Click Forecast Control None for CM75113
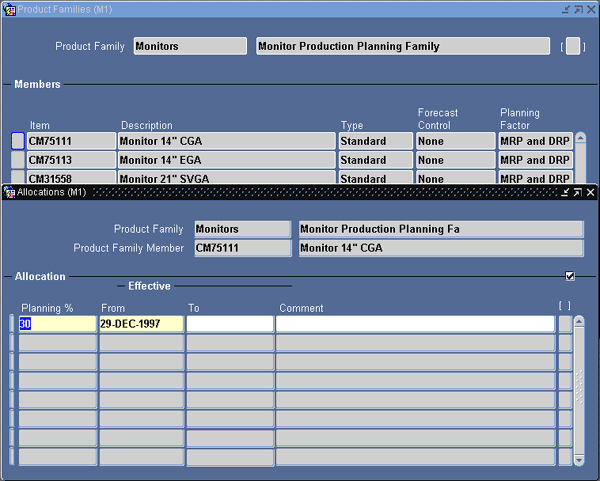The height and width of the screenshot is (481, 600). tap(456, 160)
